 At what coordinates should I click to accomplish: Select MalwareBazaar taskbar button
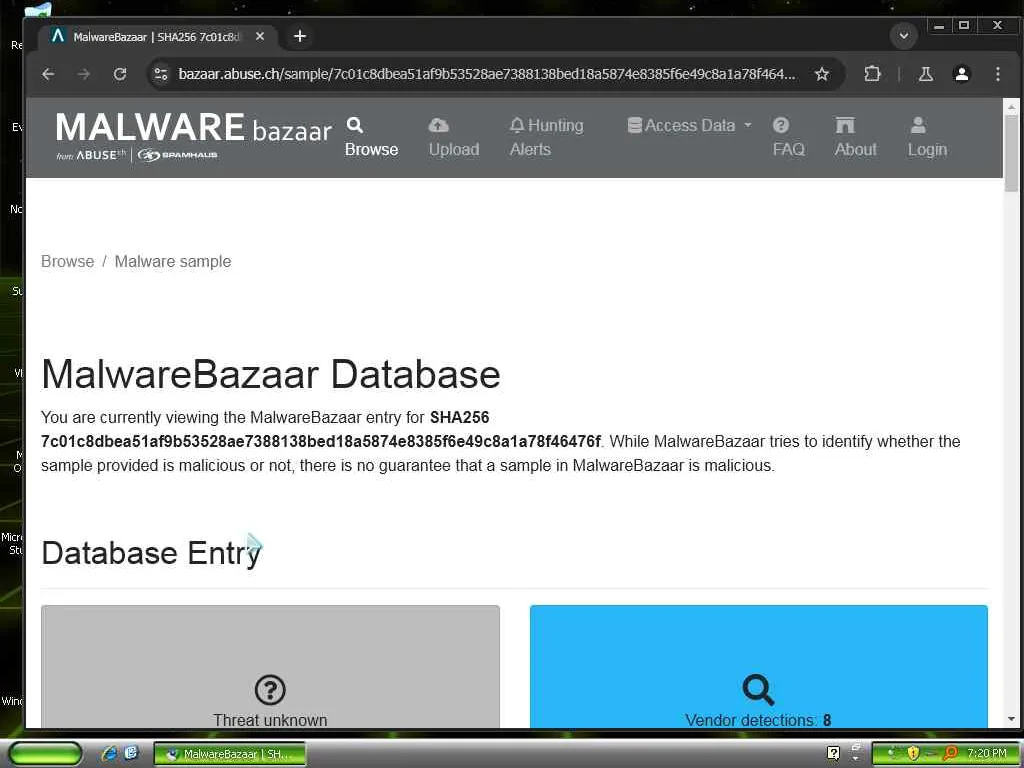point(229,754)
